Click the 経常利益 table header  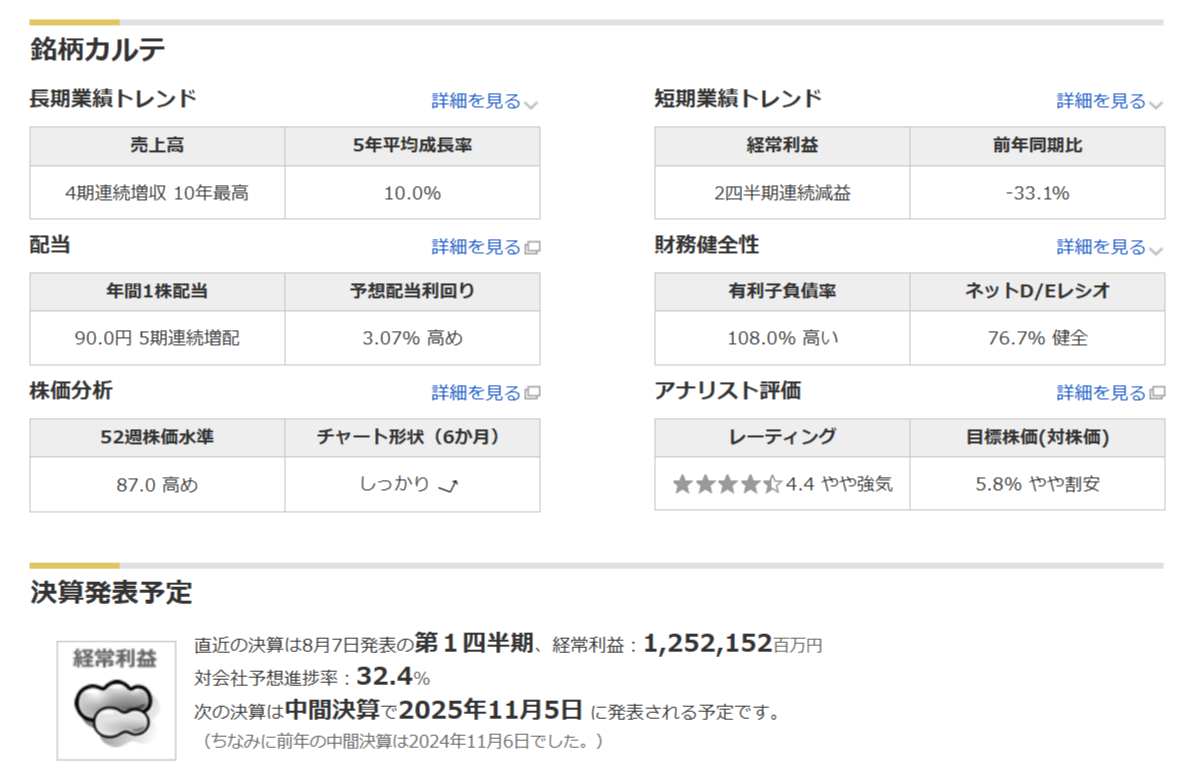[x=781, y=146]
